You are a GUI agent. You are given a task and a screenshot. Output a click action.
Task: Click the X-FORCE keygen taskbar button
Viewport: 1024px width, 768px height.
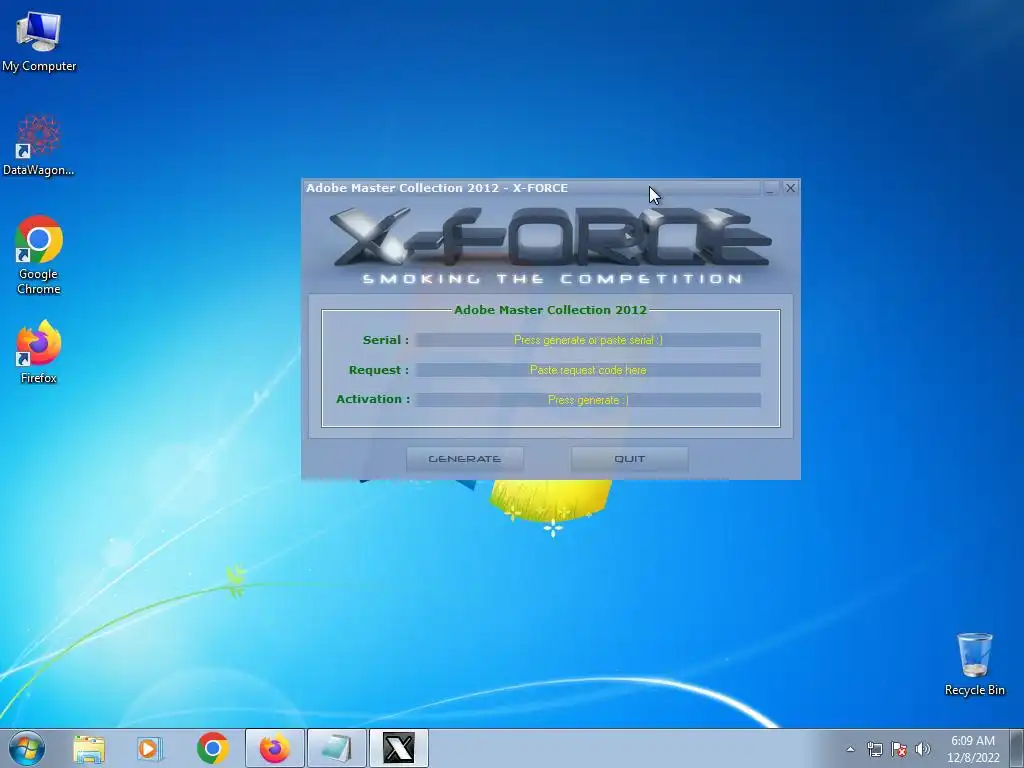(x=399, y=748)
